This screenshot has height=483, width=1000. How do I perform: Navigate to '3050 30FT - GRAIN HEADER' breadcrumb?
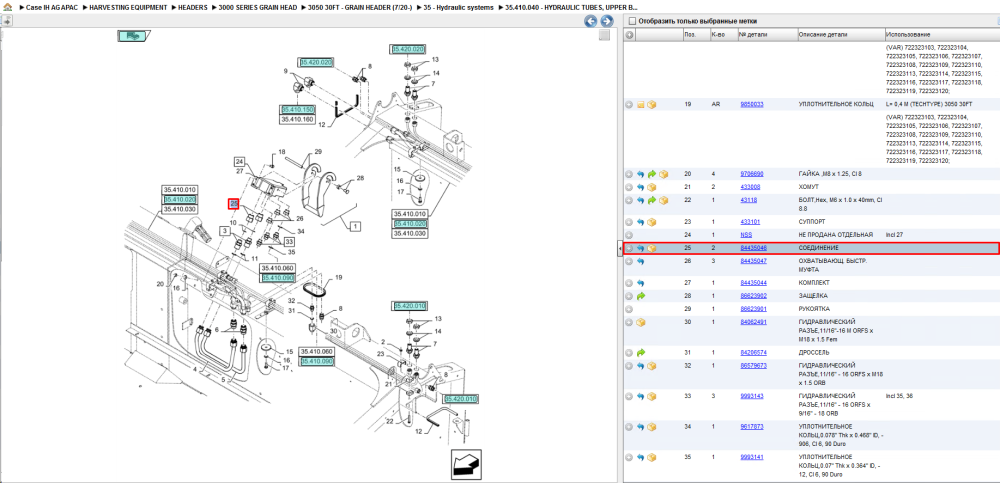pyautogui.click(x=360, y=7)
